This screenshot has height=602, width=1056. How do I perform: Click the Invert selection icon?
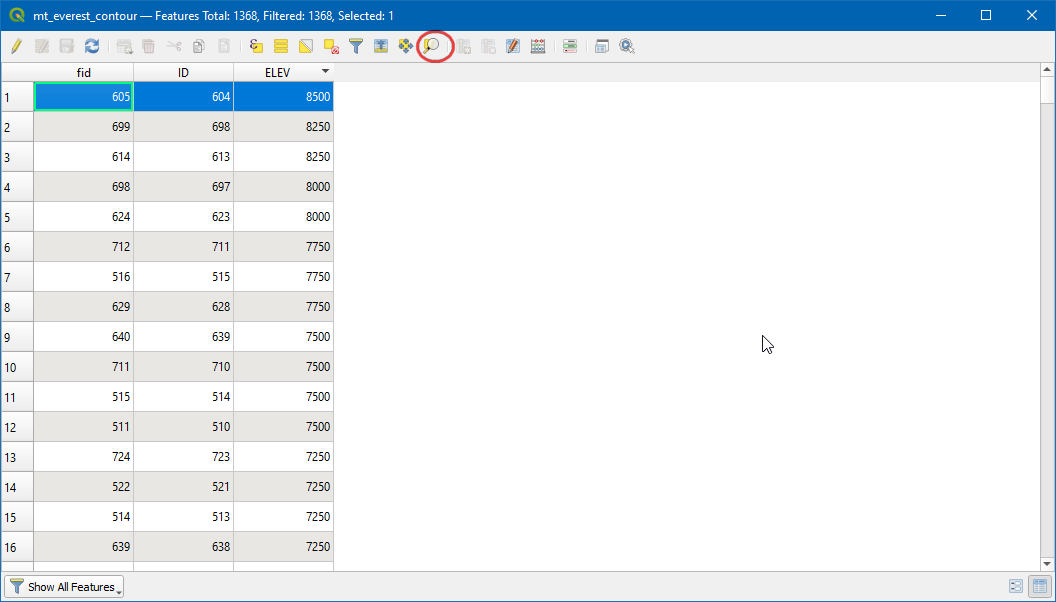click(x=306, y=46)
